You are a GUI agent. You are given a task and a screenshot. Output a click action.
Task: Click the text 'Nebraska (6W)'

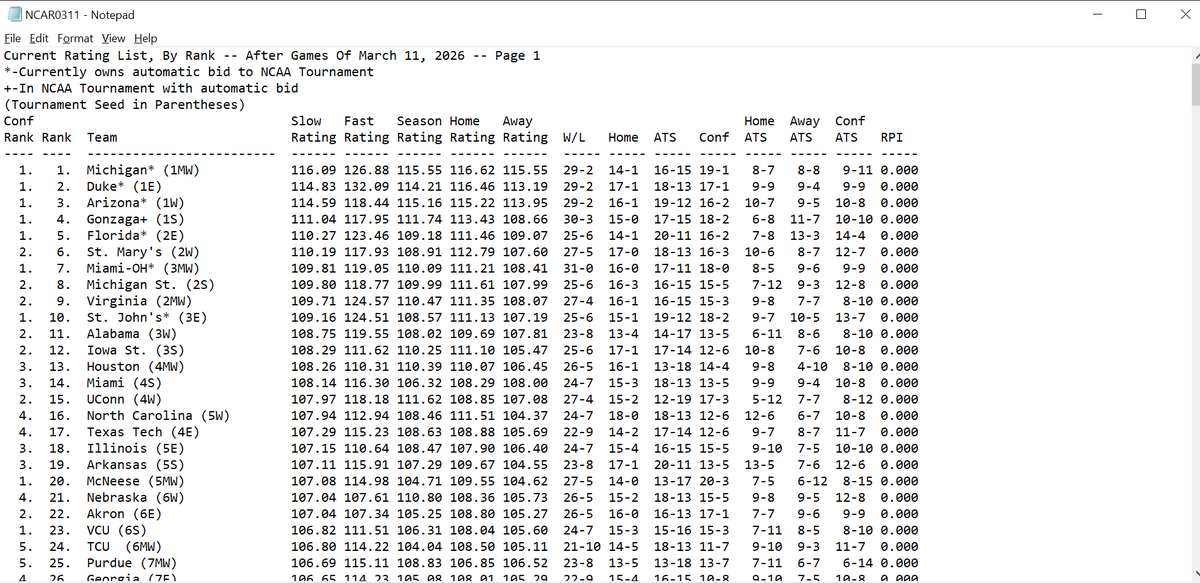[136, 497]
